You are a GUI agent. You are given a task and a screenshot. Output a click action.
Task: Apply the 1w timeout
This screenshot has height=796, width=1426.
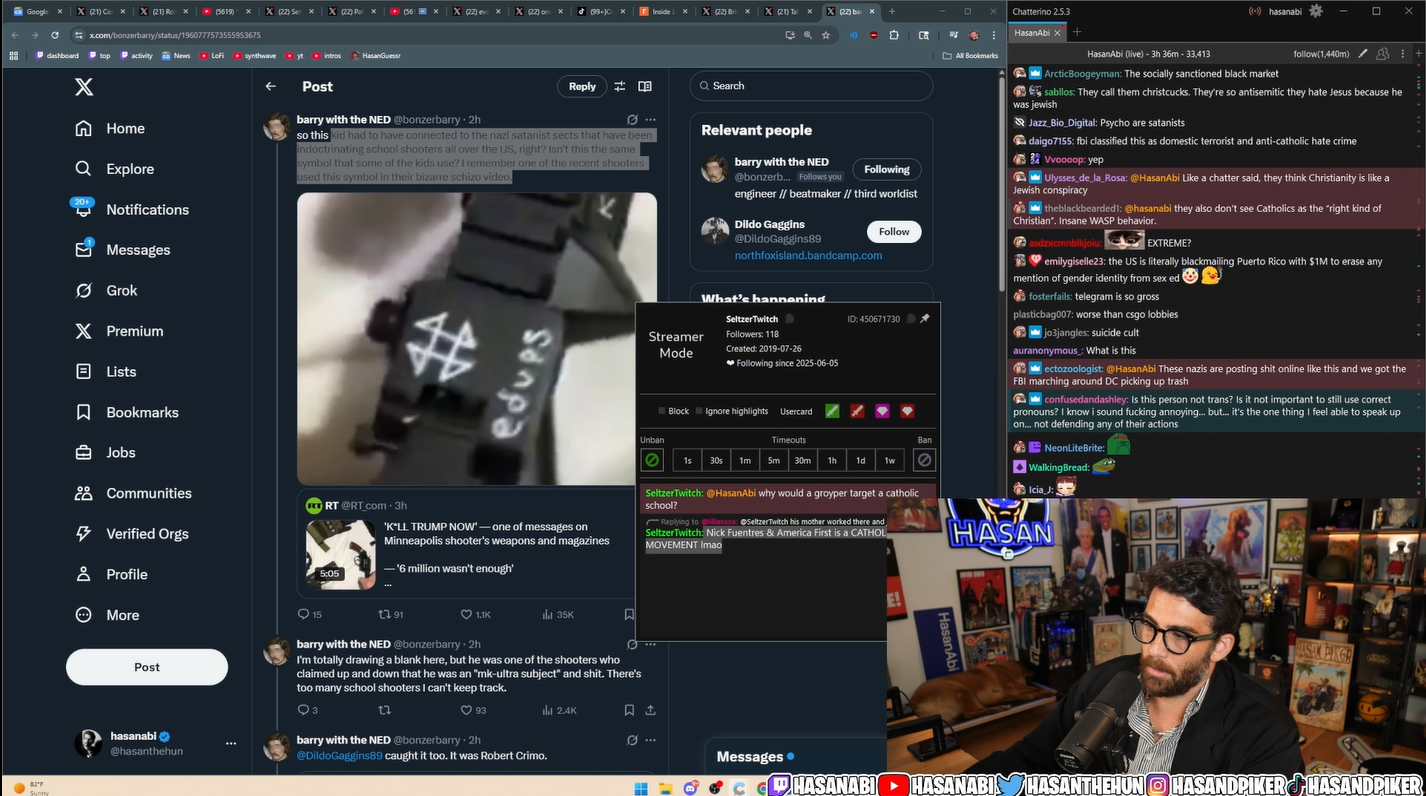point(890,460)
